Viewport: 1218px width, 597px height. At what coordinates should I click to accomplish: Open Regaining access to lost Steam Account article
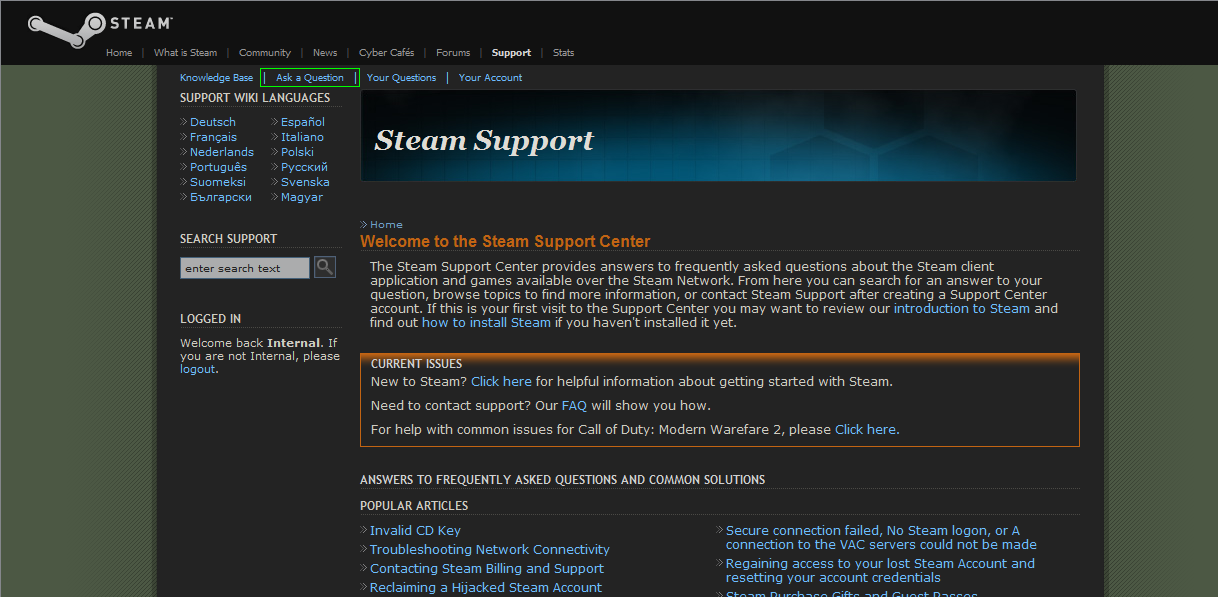(880, 571)
